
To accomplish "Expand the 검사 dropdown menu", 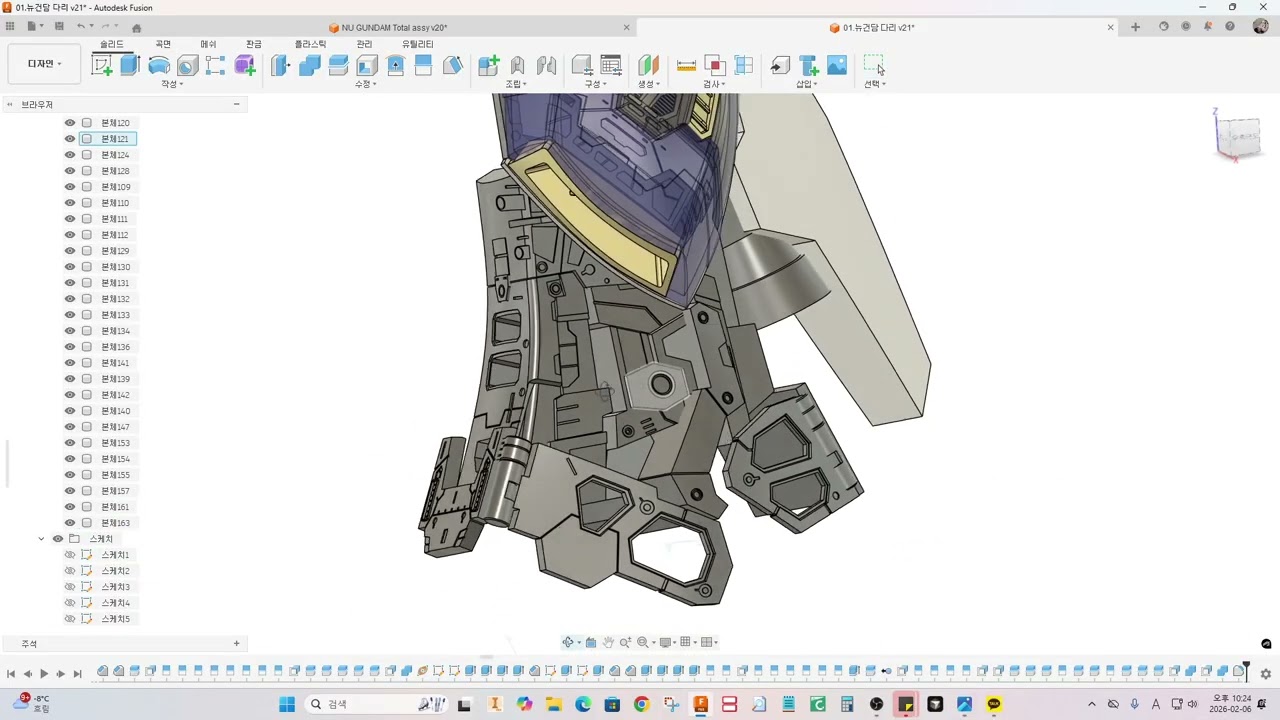I will click(713, 84).
